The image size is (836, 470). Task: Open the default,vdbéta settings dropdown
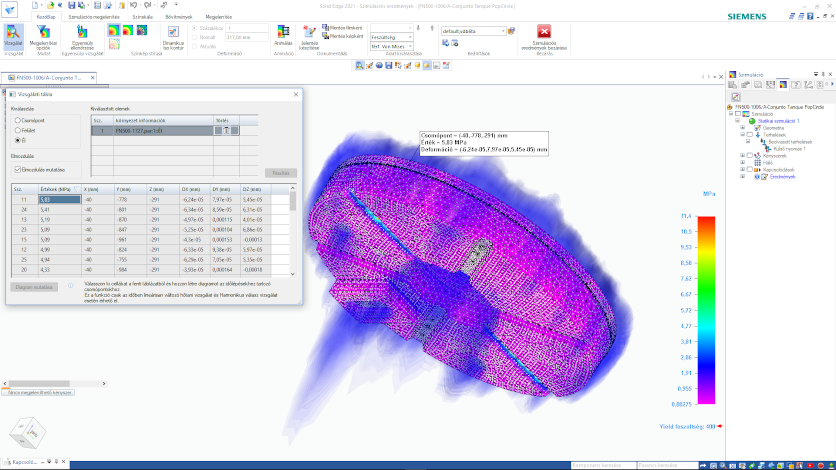473,31
